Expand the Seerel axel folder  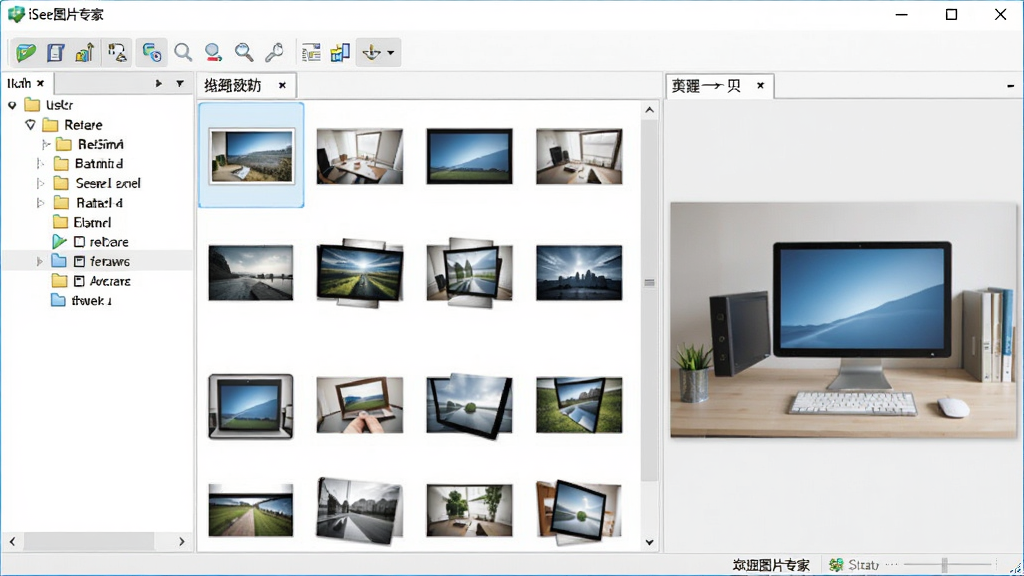(40, 183)
